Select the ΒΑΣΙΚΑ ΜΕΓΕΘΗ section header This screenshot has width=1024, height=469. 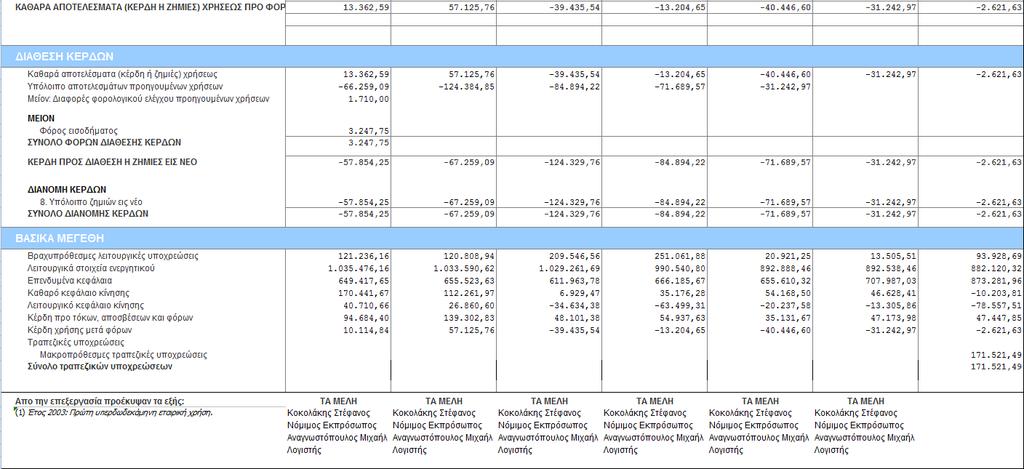point(512,238)
